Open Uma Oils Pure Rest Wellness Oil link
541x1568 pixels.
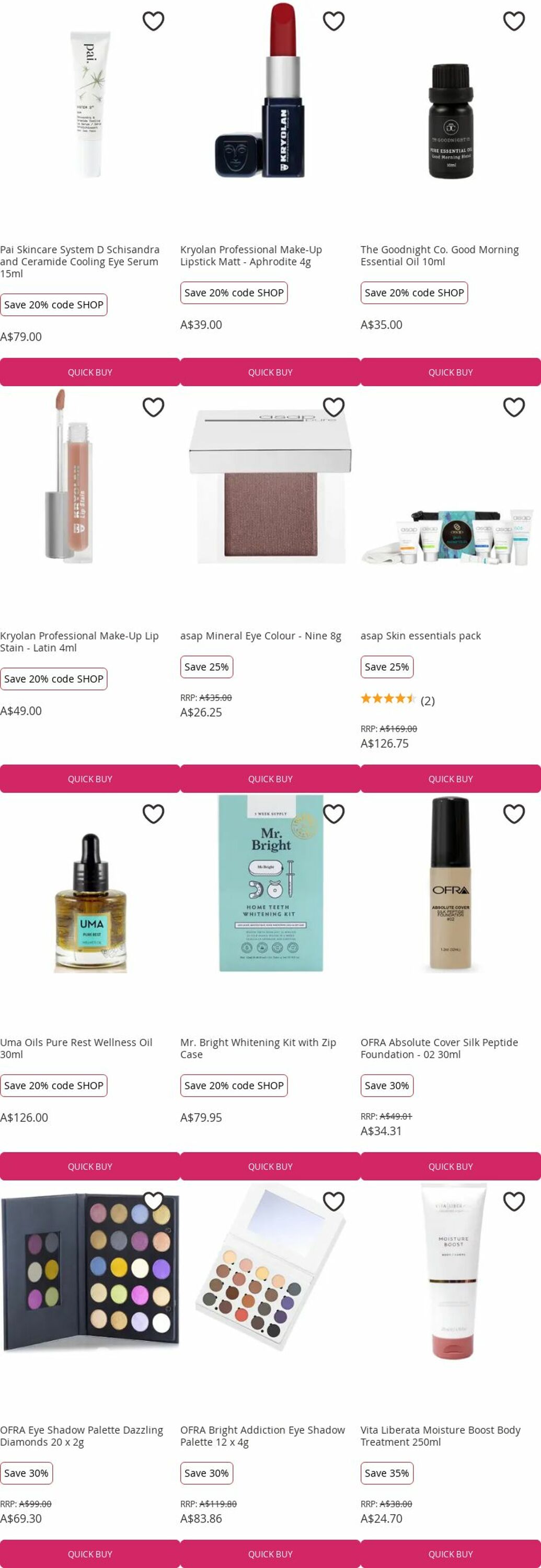pos(76,1048)
